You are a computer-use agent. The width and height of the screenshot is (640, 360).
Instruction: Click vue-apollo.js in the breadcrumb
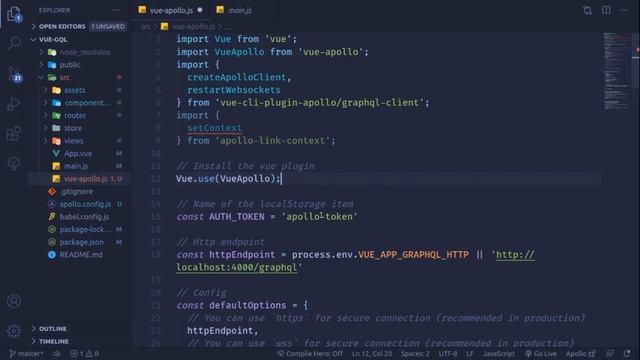193,27
